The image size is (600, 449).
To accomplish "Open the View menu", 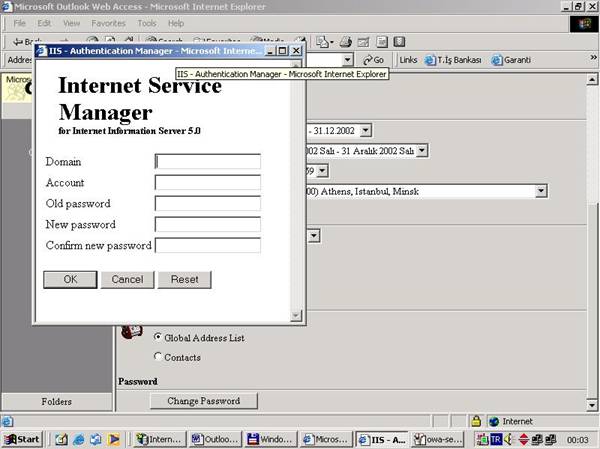I will [x=72, y=23].
